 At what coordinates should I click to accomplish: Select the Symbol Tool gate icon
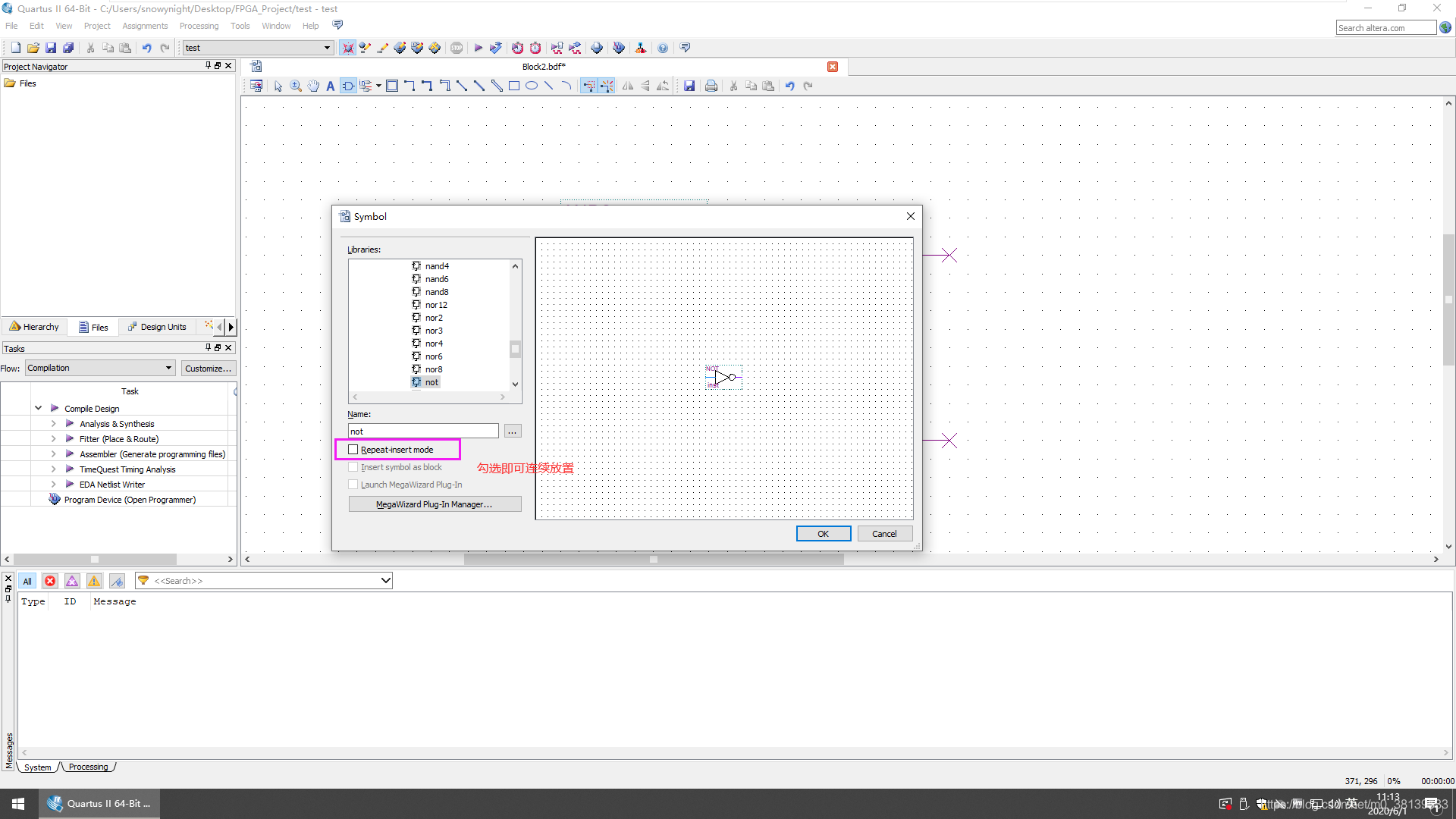tap(348, 86)
